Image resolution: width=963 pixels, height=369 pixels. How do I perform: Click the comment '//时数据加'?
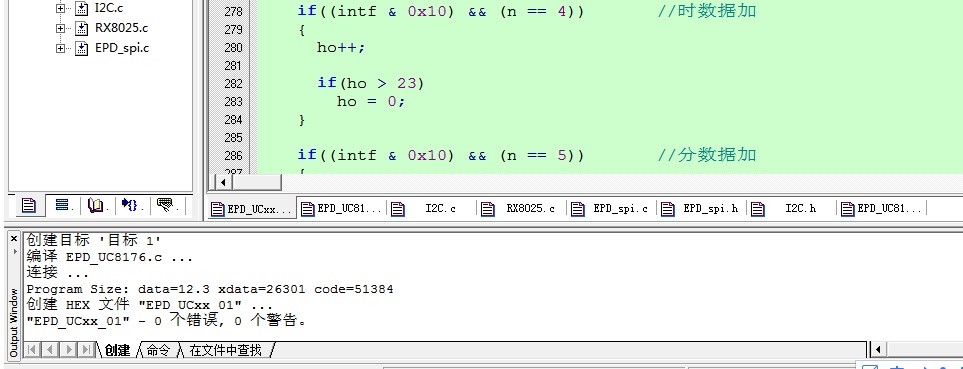[x=707, y=11]
